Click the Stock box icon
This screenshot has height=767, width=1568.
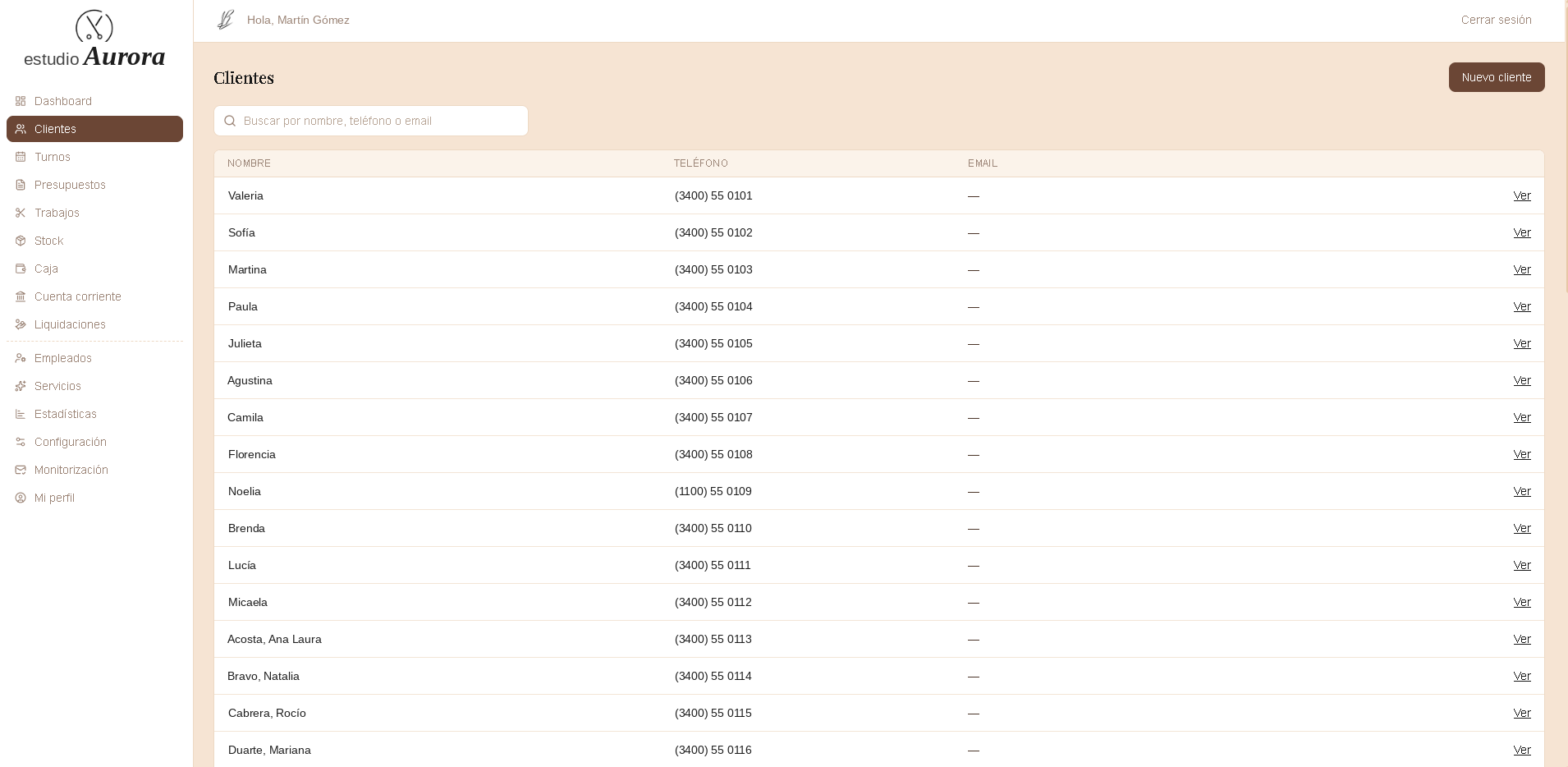(21, 241)
